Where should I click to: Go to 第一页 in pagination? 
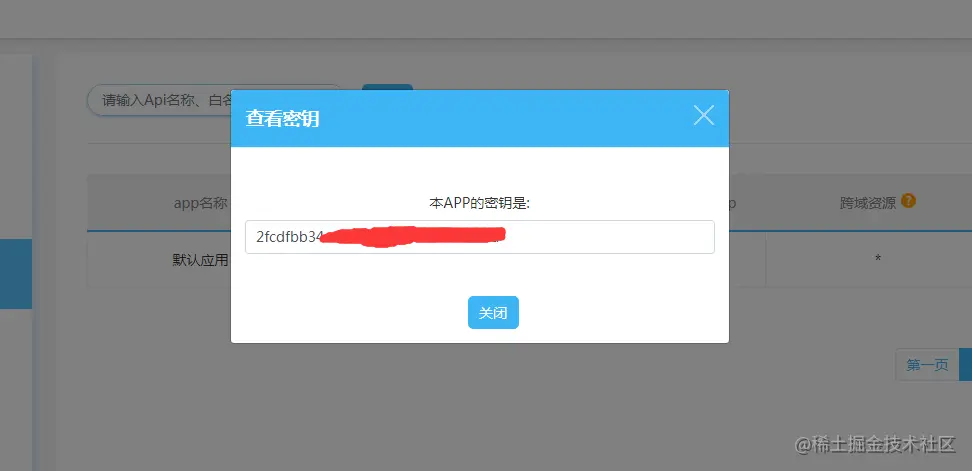(x=927, y=364)
